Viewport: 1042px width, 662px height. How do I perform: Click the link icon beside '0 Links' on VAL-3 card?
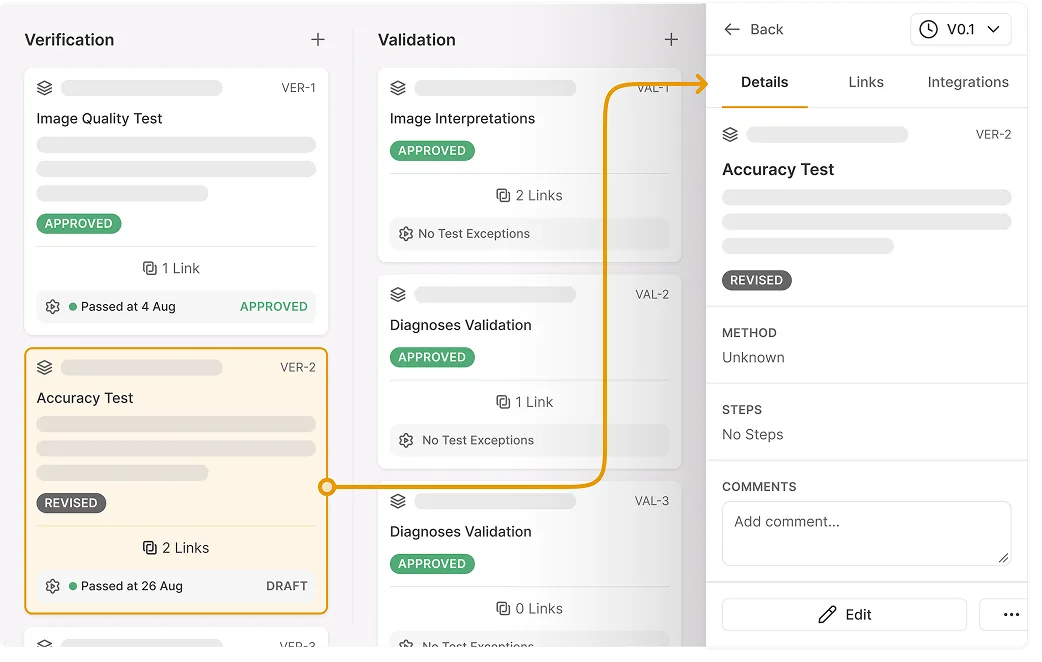(503, 609)
